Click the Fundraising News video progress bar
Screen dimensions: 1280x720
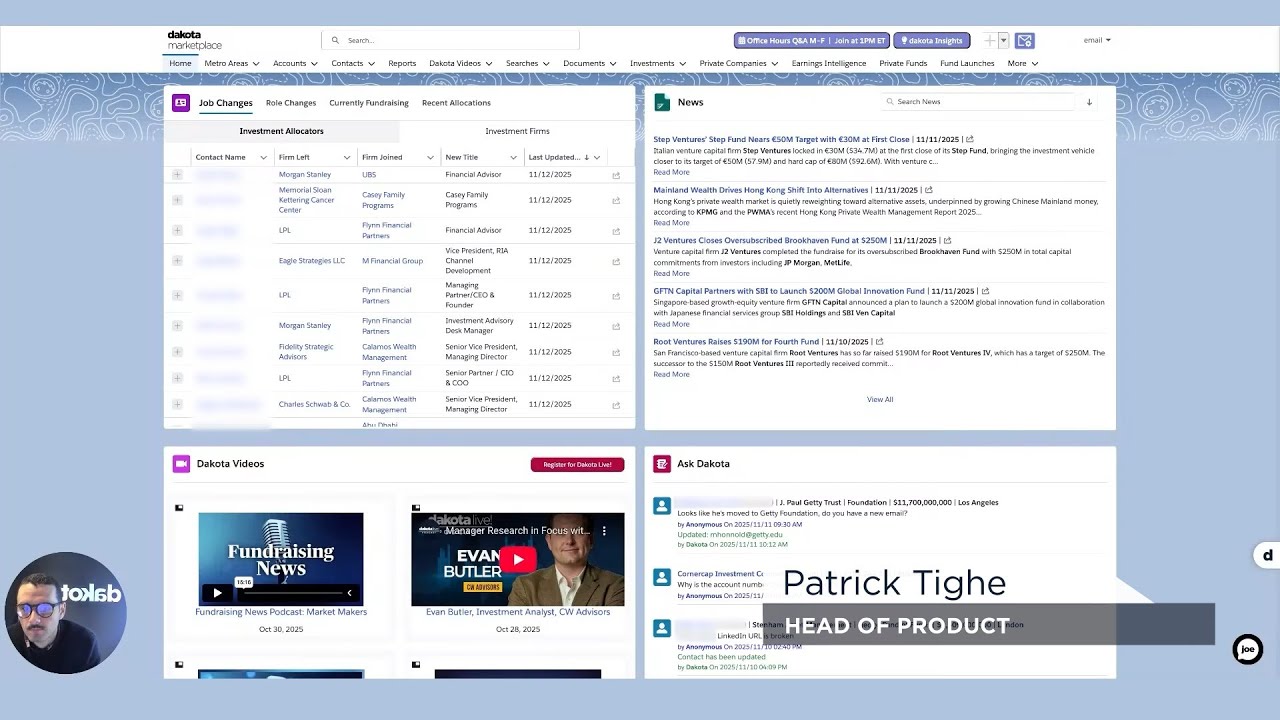[x=293, y=593]
